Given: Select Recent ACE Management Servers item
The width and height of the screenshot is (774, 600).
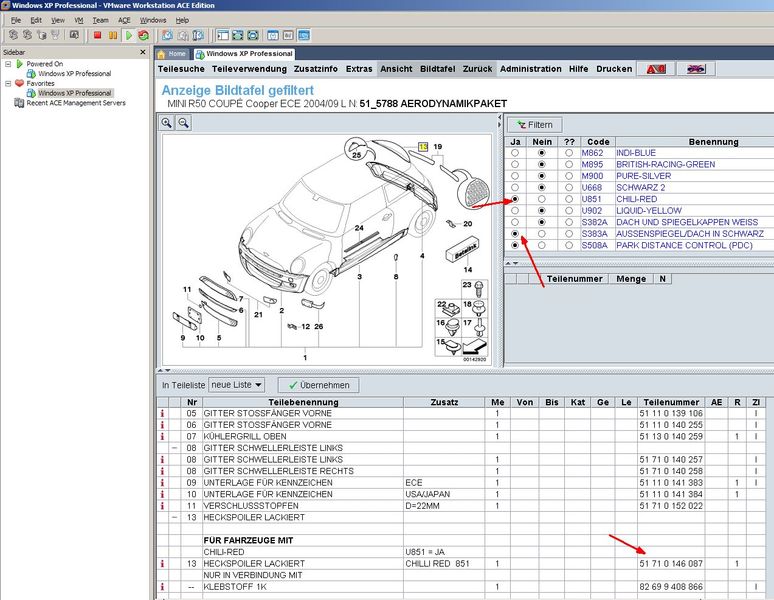Looking at the screenshot, I should 76,103.
